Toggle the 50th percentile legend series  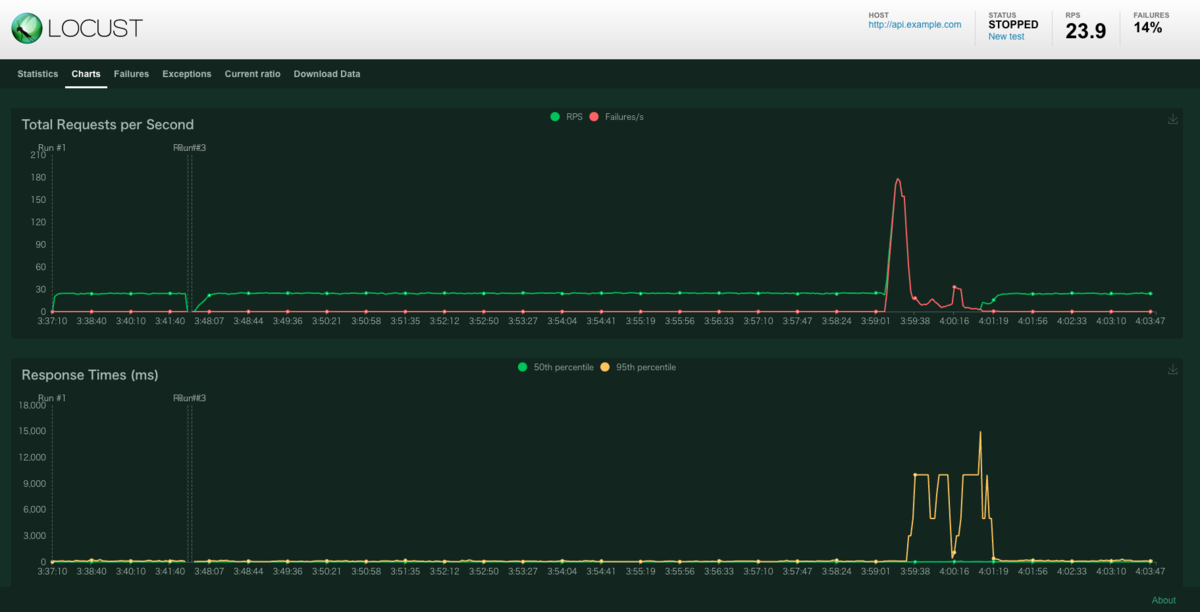click(x=555, y=367)
